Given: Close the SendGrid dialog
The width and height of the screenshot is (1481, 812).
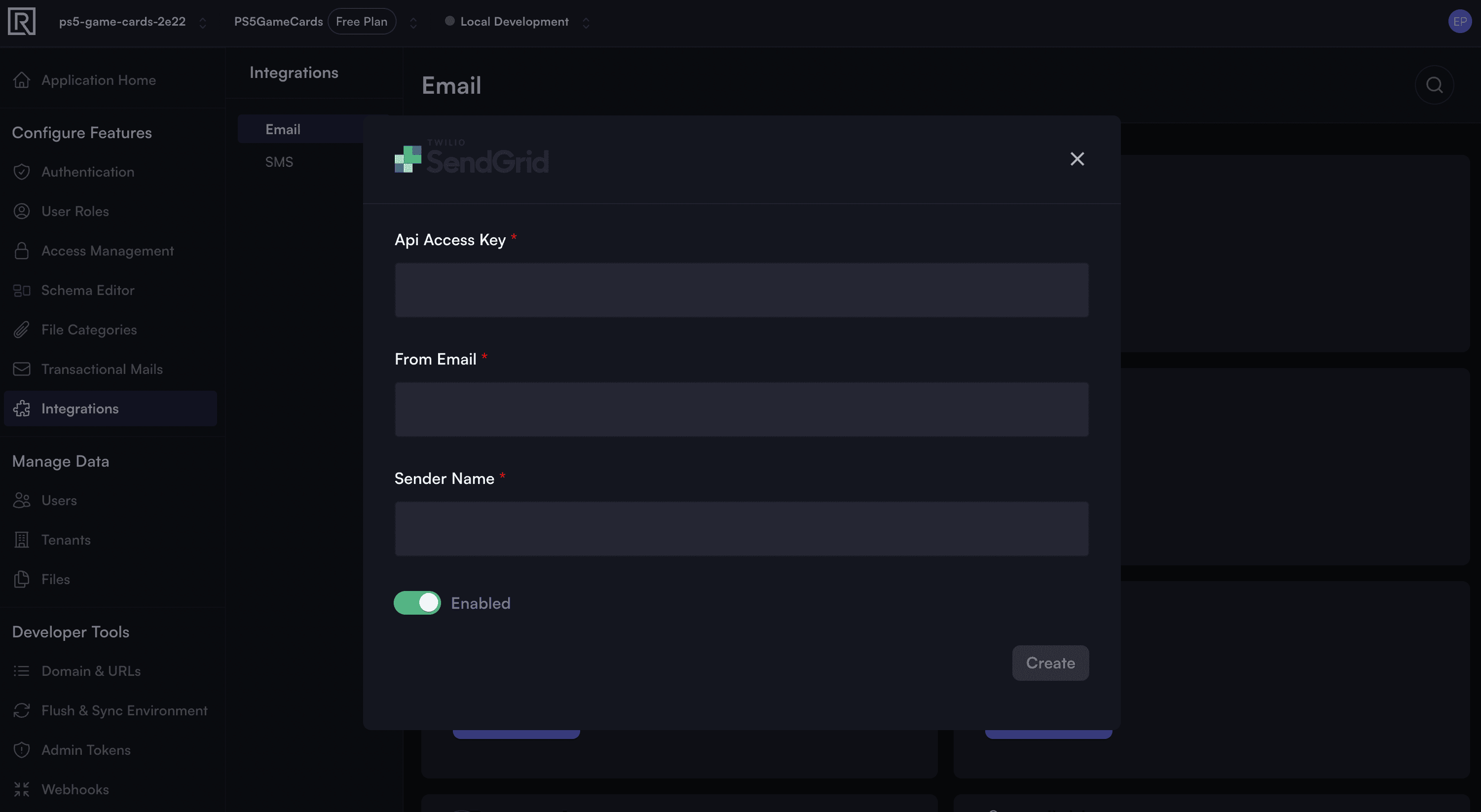Looking at the screenshot, I should pyautogui.click(x=1077, y=159).
